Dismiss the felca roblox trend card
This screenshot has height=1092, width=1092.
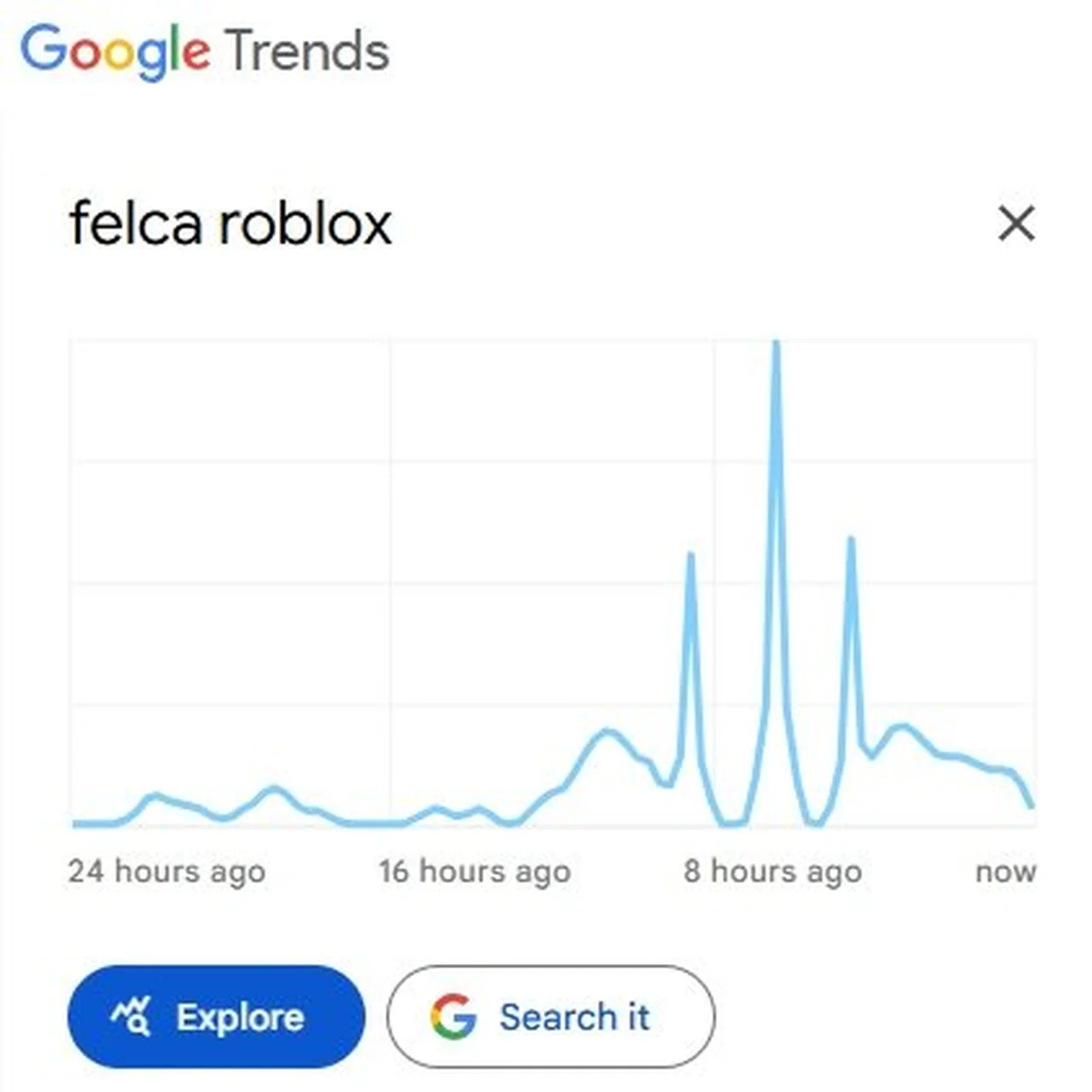pos(1016,224)
